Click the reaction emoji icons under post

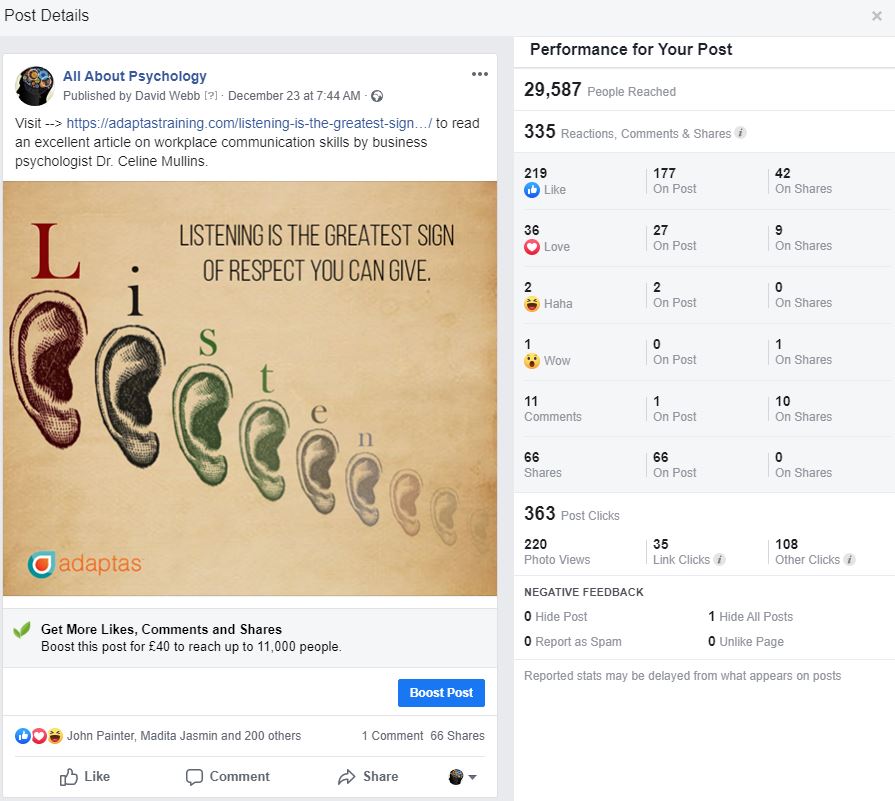pyautogui.click(x=39, y=736)
